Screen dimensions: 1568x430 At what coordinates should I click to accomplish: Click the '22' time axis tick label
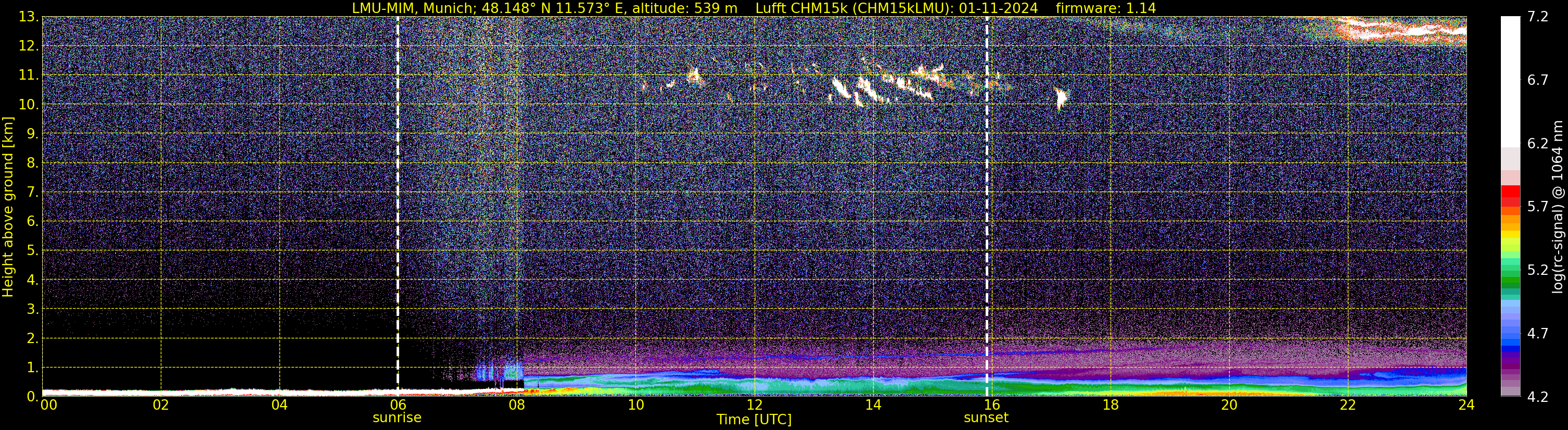(1348, 405)
